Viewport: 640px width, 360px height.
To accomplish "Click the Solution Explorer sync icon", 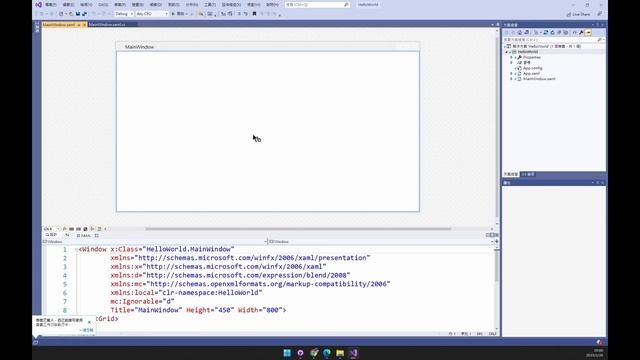I will tap(546, 33).
